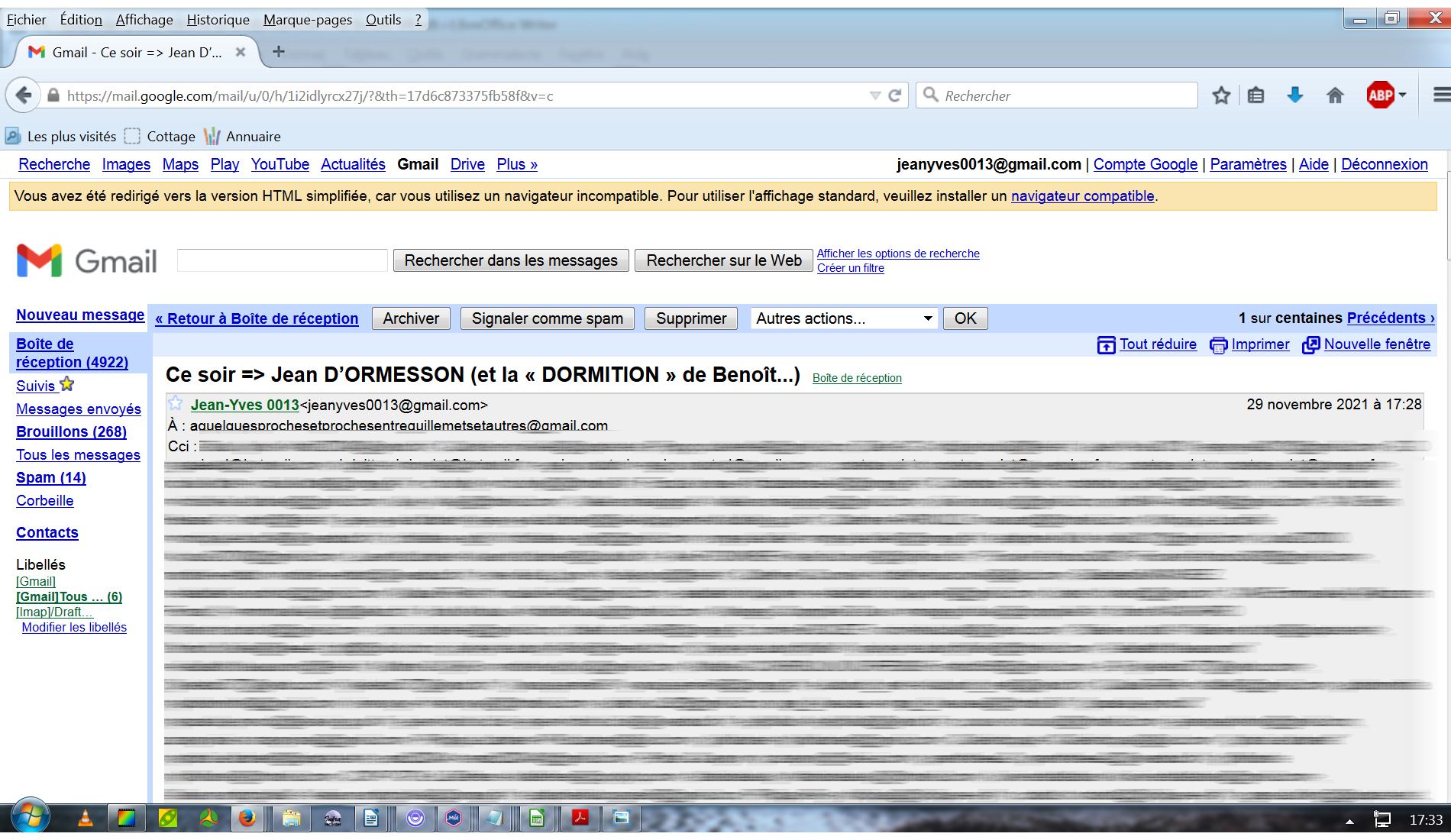
Task: Go to Google Images link
Action: (126, 164)
